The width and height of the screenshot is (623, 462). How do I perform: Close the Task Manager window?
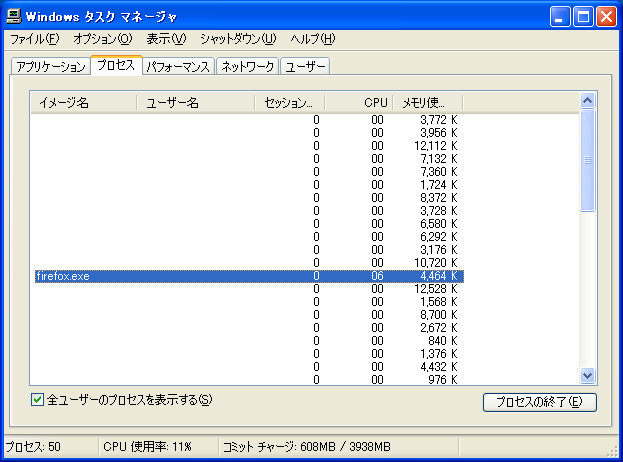606,17
